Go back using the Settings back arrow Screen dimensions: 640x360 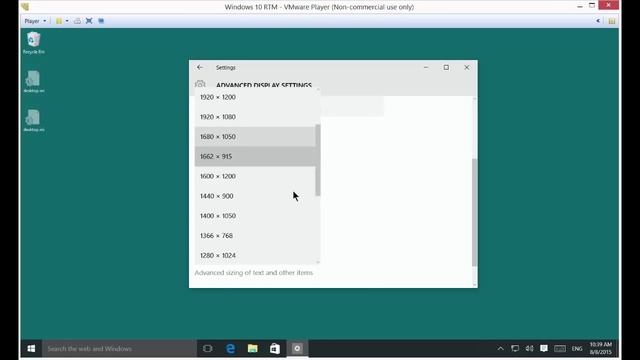200,67
